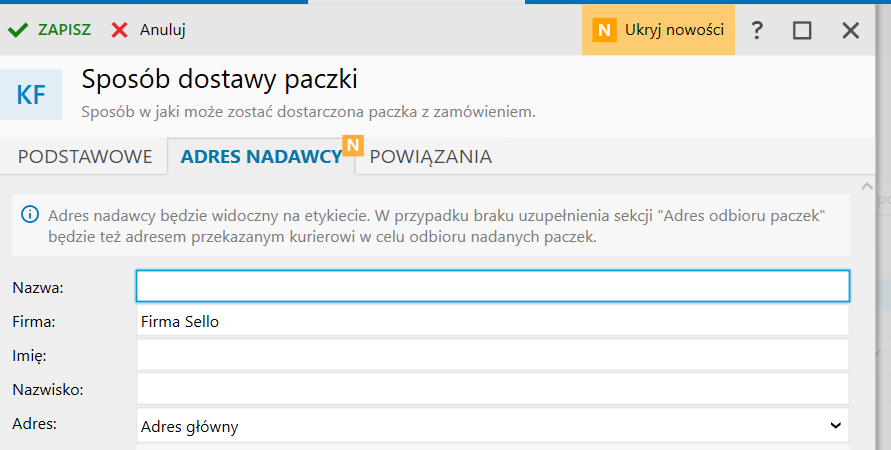The width and height of the screenshot is (891, 450).
Task: Open help with the question mark
Action: pyautogui.click(x=757, y=30)
